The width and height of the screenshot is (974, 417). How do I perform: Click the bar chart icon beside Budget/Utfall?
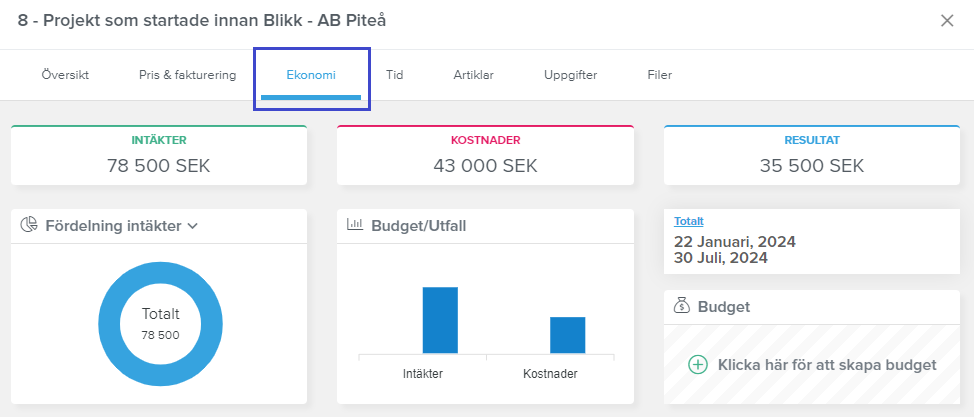click(354, 225)
